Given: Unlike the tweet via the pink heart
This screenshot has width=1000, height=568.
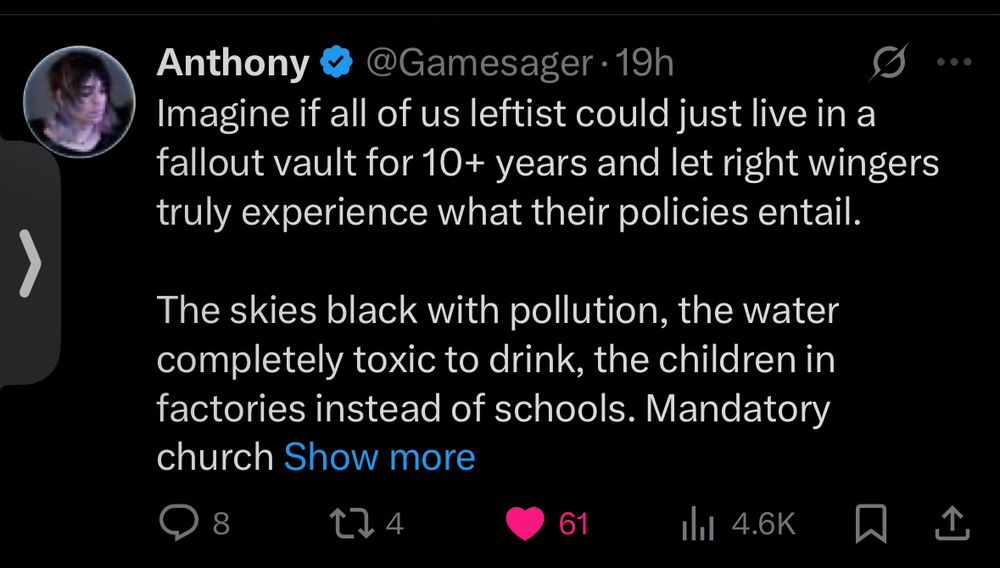Looking at the screenshot, I should (x=525, y=523).
